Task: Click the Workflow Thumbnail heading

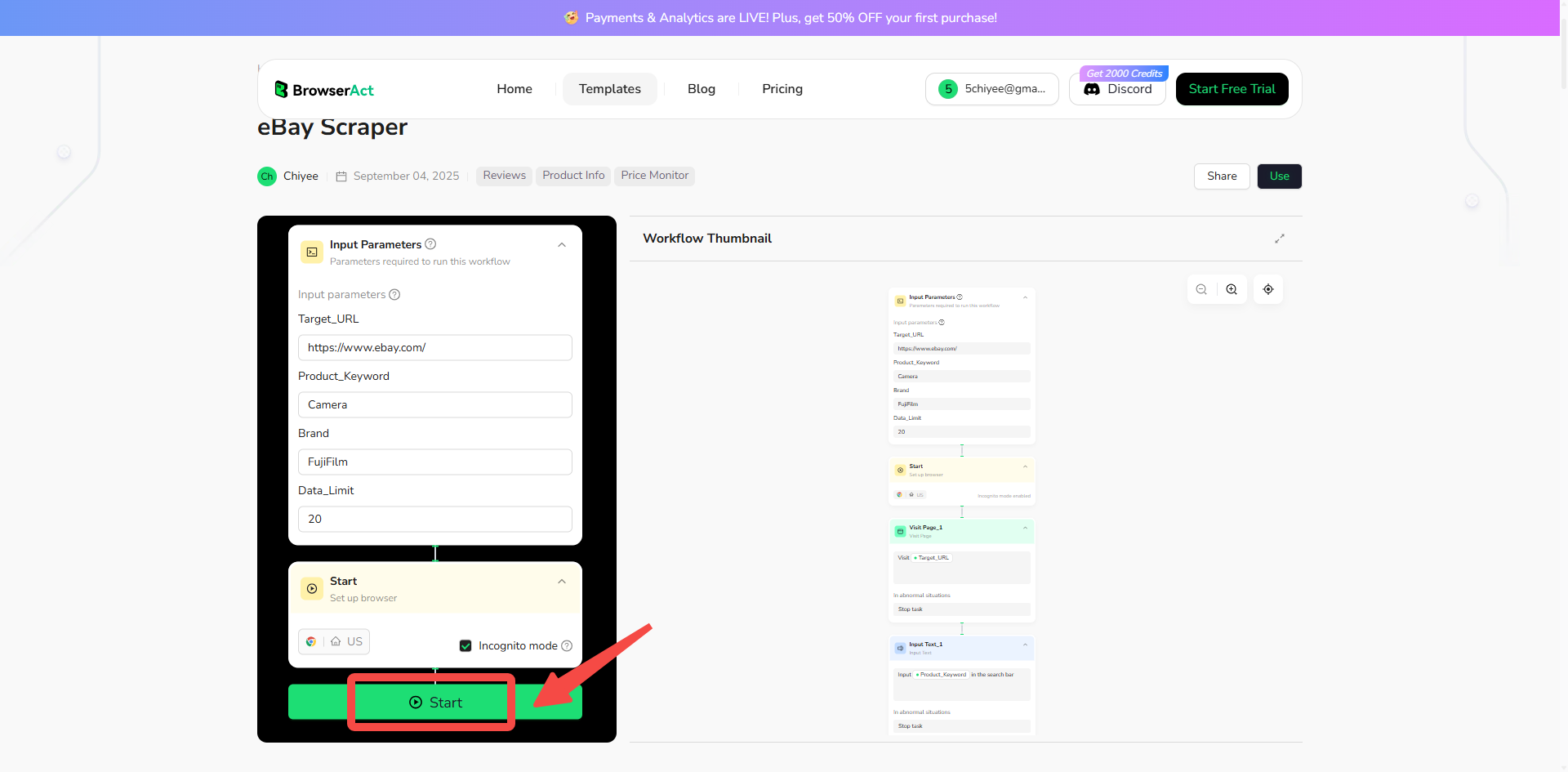Action: click(x=707, y=239)
